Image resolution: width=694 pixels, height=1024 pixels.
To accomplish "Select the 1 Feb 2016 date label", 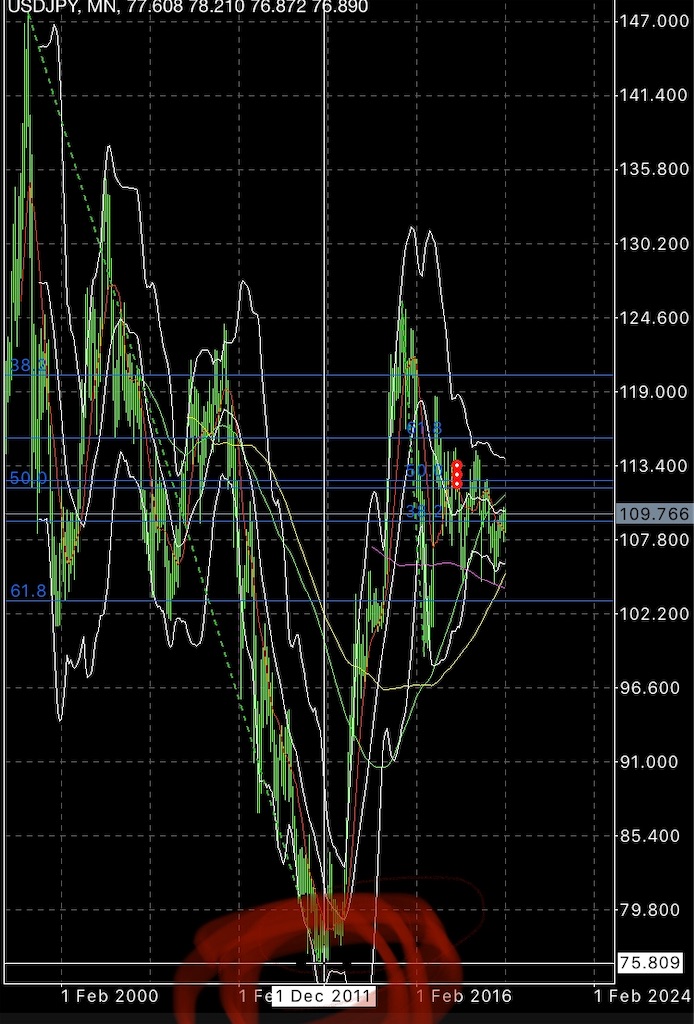I will point(464,996).
